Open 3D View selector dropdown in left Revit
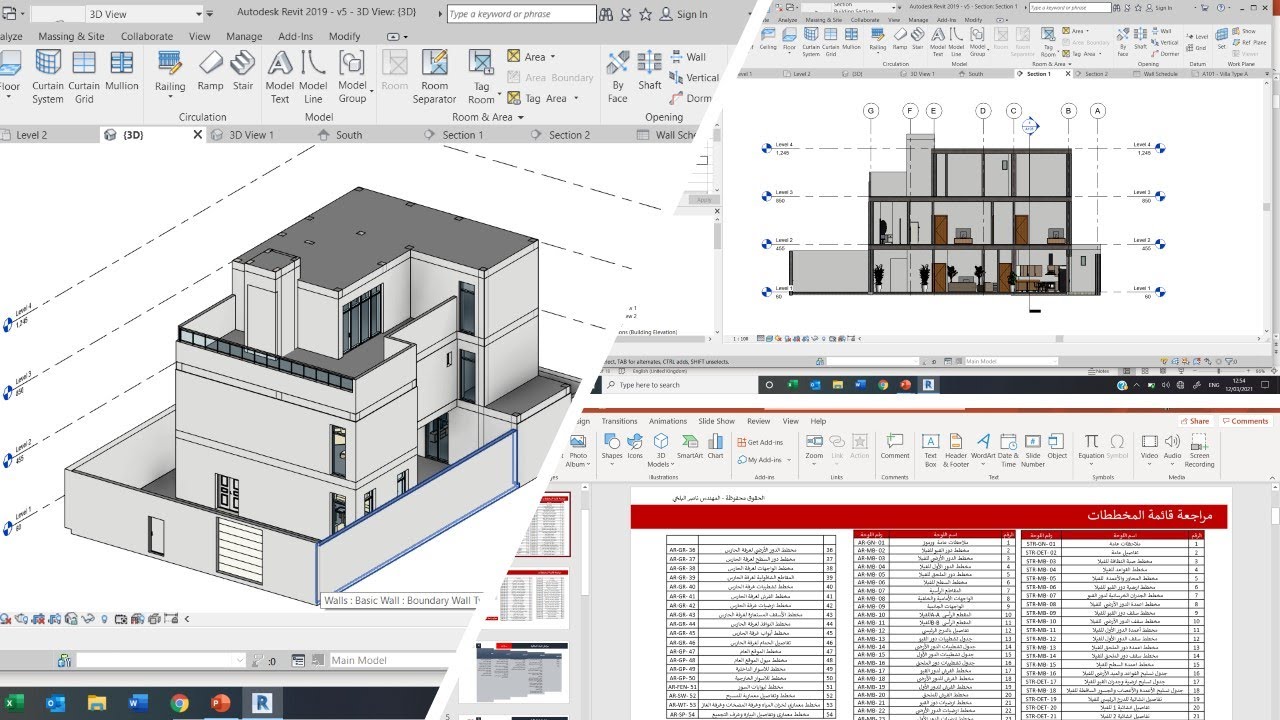 [x=200, y=14]
